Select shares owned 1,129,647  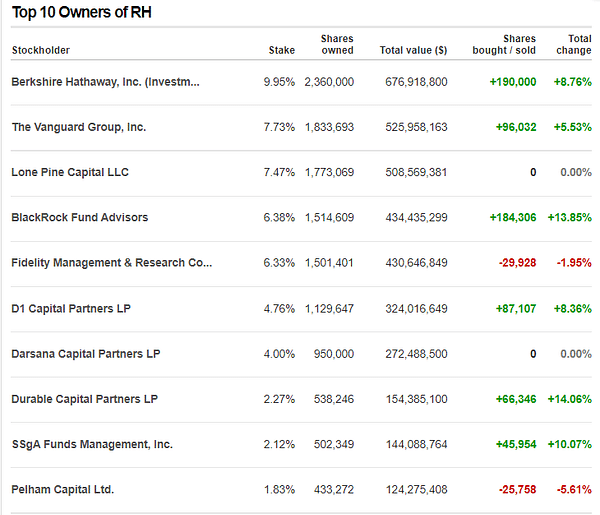pos(329,308)
